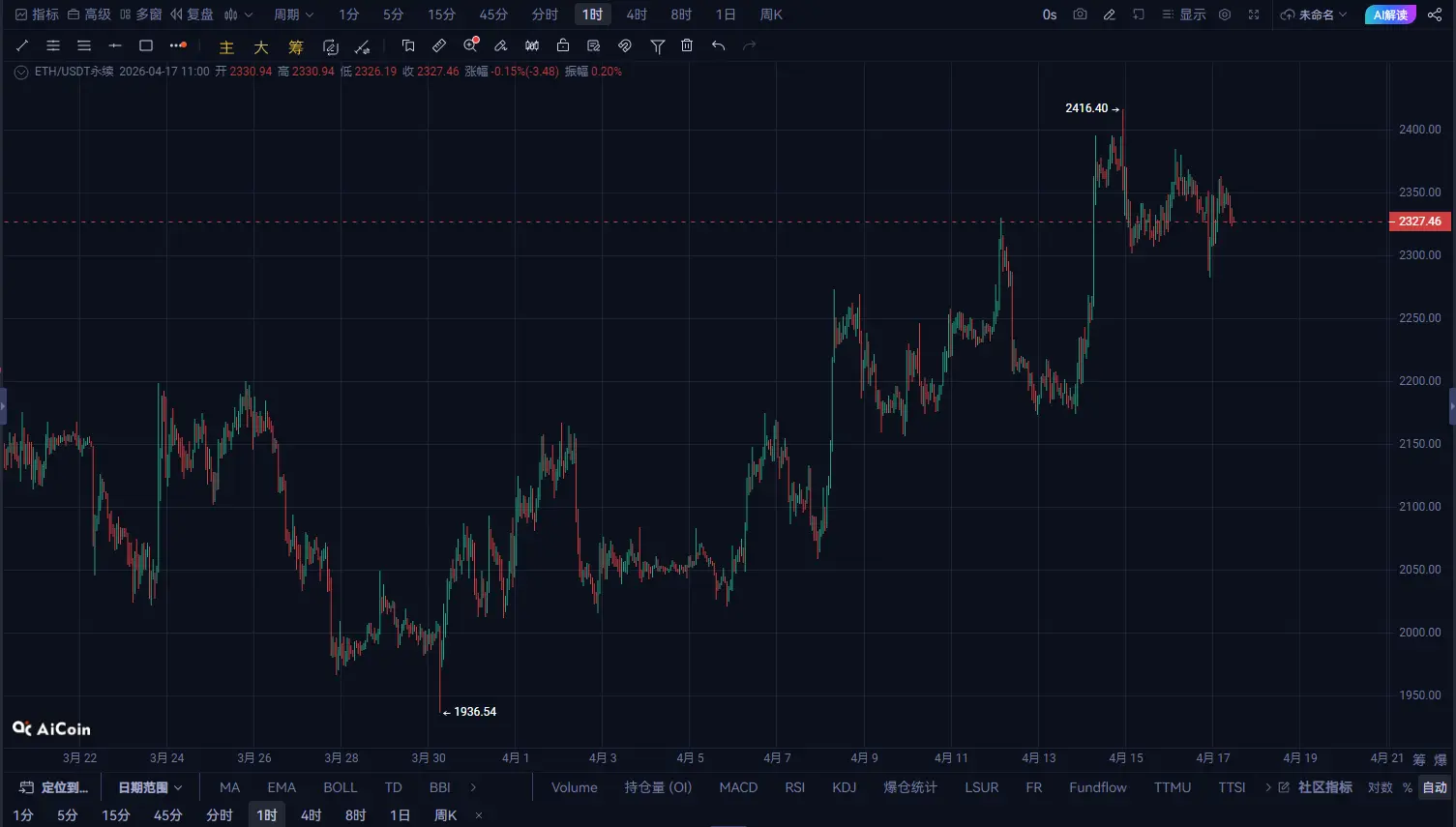Click the note annotation icon
Screen dimensions: 1456x827
click(x=594, y=45)
